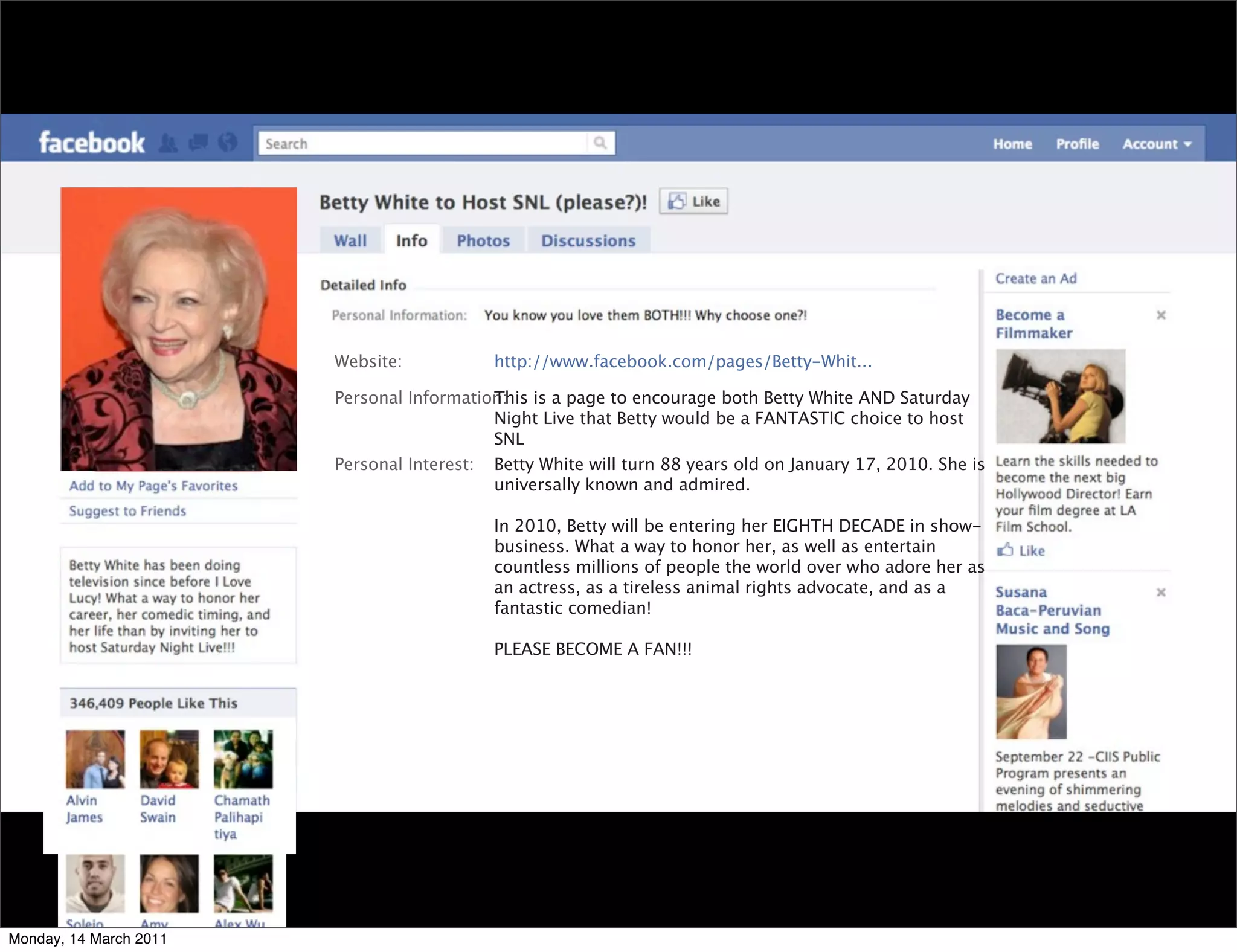Open David Swain profile picture
Image resolution: width=1237 pixels, height=952 pixels.
[x=169, y=759]
